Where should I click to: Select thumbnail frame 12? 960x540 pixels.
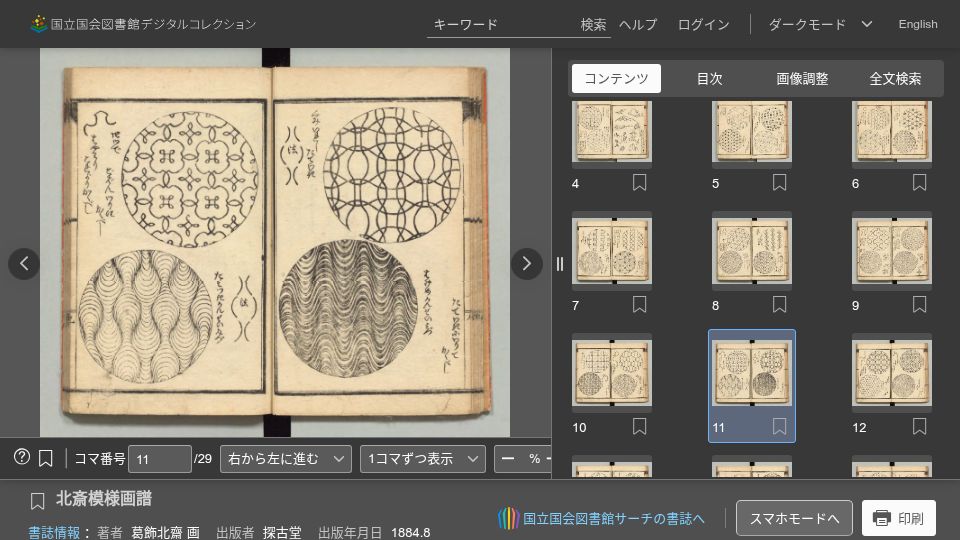(x=892, y=372)
